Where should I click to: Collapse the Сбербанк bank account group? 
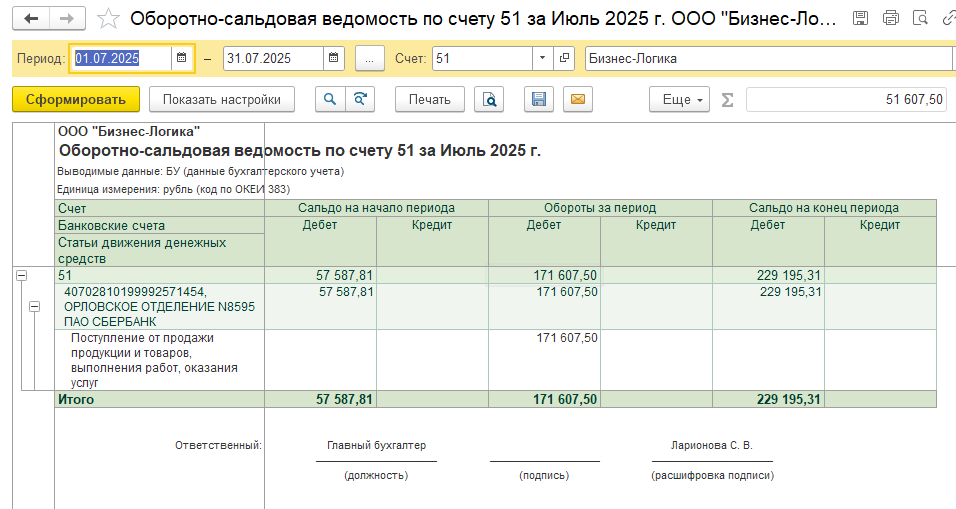pyautogui.click(x=35, y=307)
